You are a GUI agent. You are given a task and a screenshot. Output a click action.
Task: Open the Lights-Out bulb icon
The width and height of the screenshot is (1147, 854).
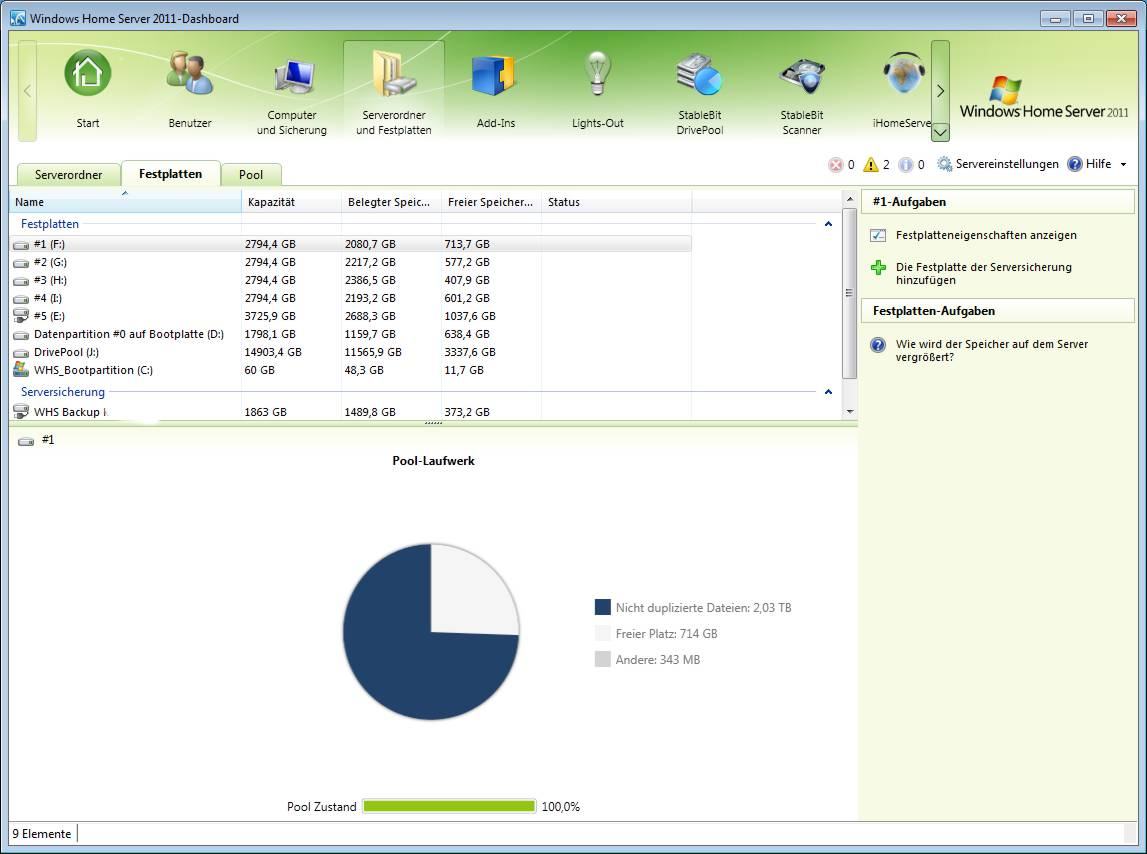(x=598, y=74)
